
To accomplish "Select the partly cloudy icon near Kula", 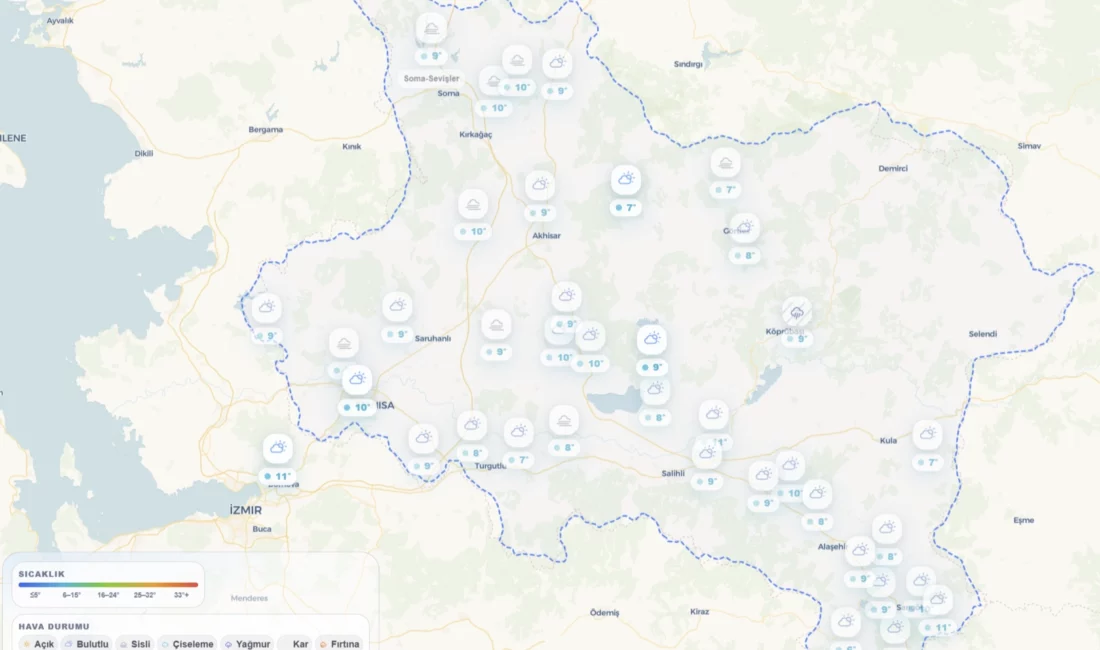I will tap(928, 434).
